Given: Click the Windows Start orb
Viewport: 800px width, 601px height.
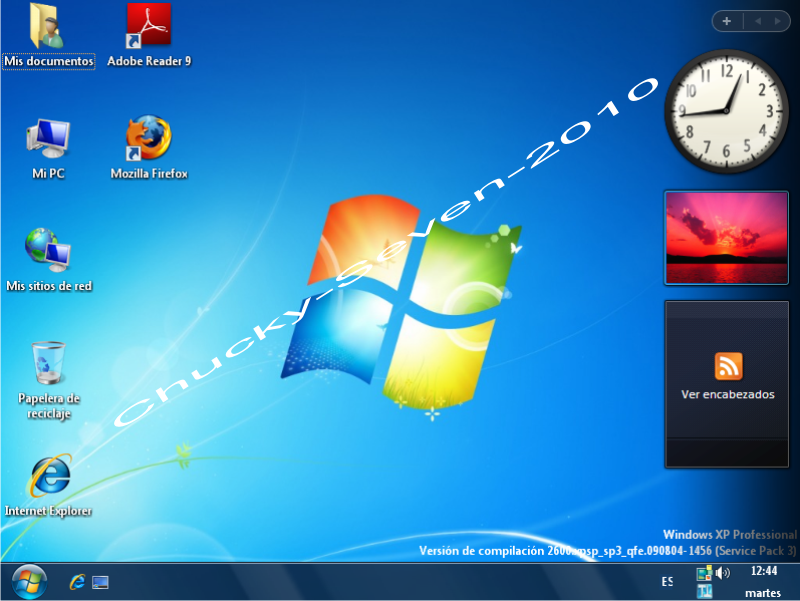Looking at the screenshot, I should pyautogui.click(x=29, y=582).
